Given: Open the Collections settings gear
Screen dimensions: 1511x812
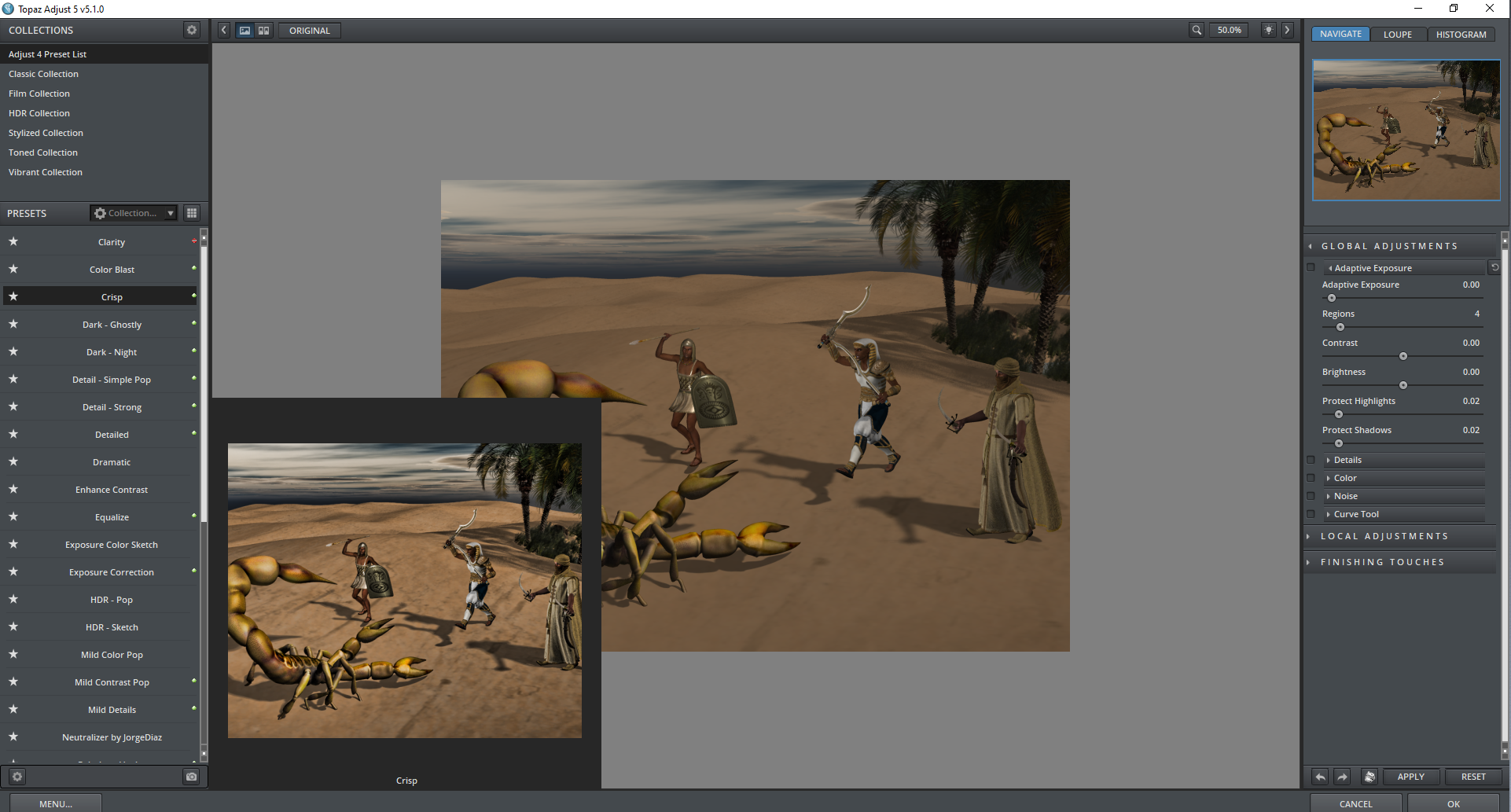Looking at the screenshot, I should pyautogui.click(x=192, y=30).
